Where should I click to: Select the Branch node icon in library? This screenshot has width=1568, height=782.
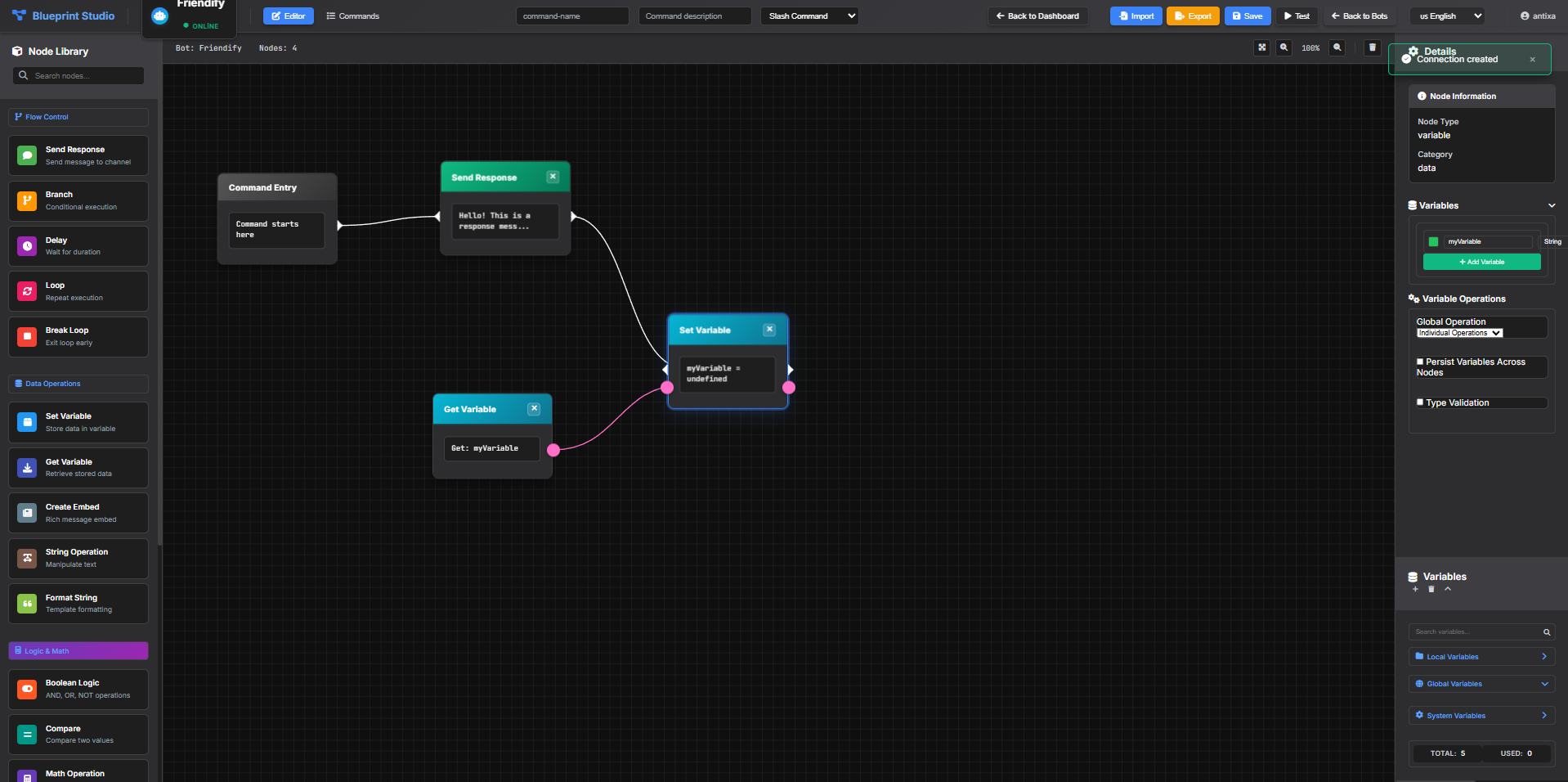27,200
